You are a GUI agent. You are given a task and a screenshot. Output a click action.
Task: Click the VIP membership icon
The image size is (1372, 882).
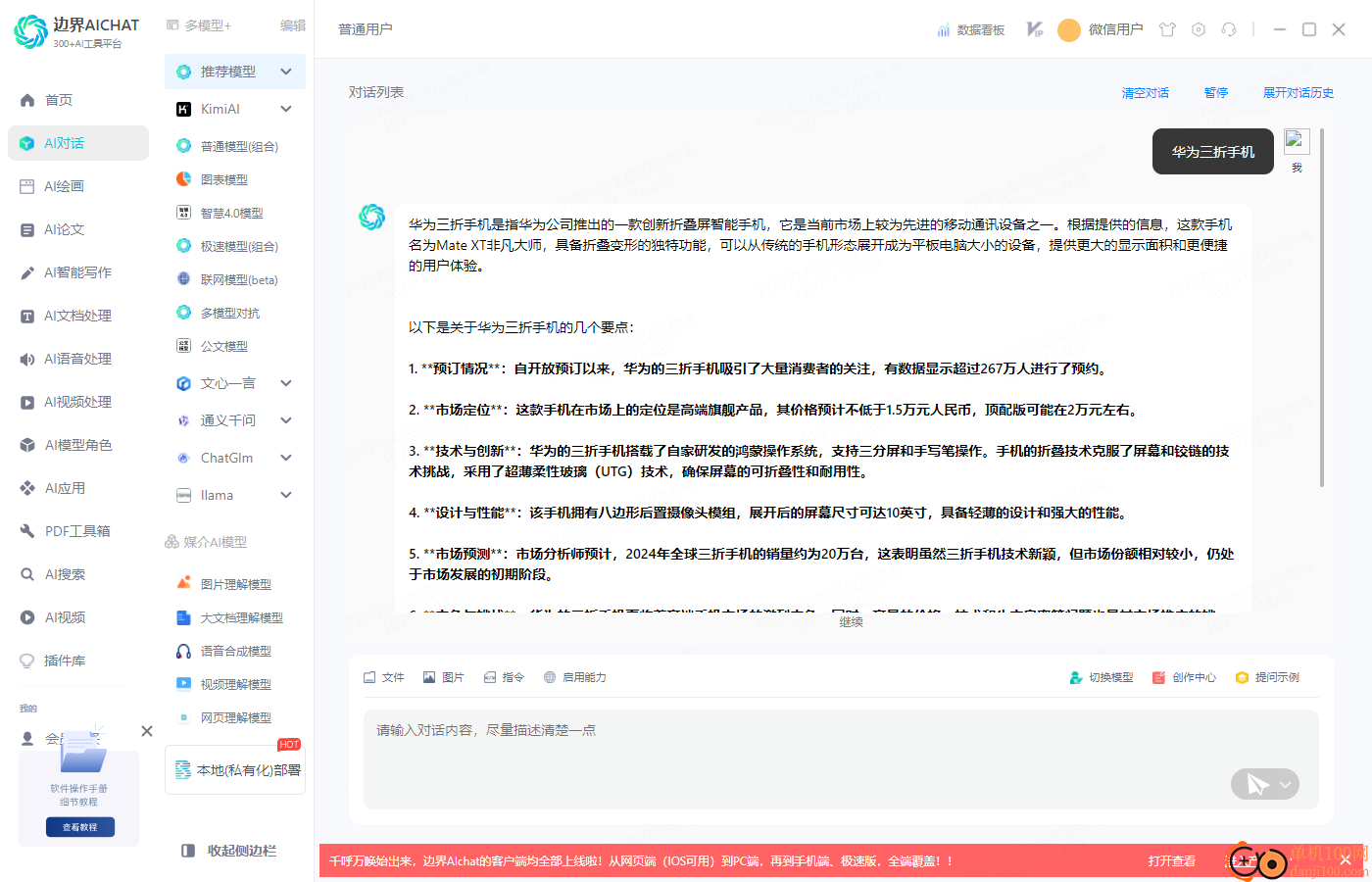pos(1035,29)
